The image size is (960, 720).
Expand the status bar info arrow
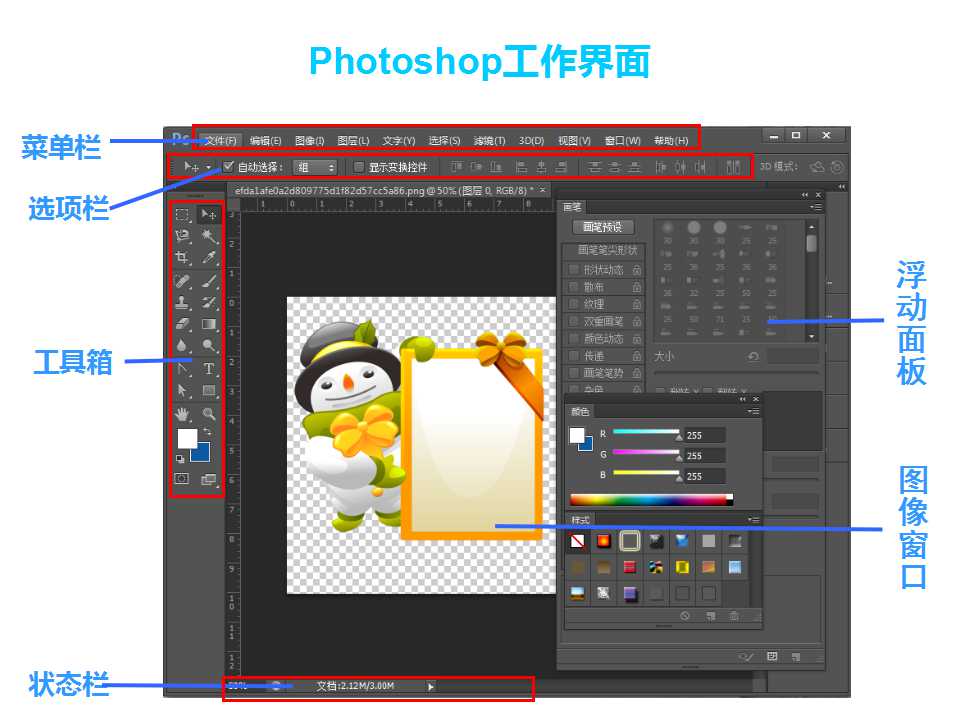pyautogui.click(x=431, y=686)
